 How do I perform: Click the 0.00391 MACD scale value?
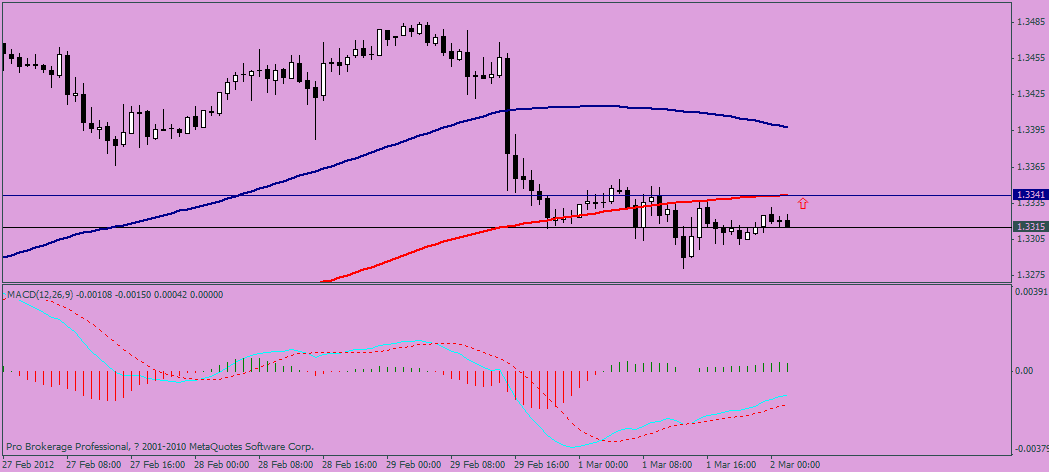(1030, 292)
